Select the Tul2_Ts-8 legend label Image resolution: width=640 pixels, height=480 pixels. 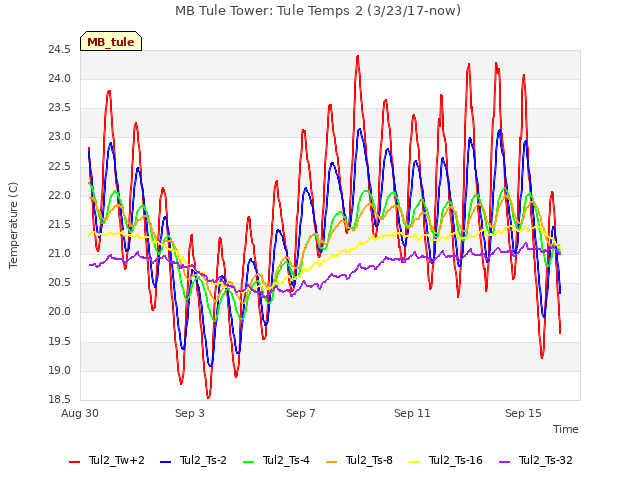tap(369, 460)
